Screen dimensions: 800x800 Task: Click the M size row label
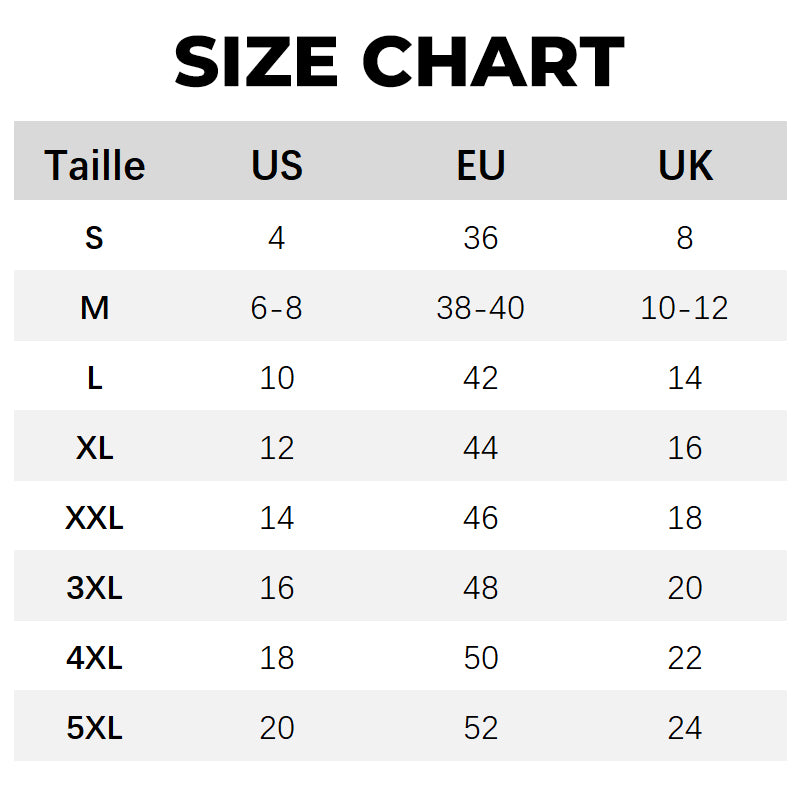click(x=95, y=308)
